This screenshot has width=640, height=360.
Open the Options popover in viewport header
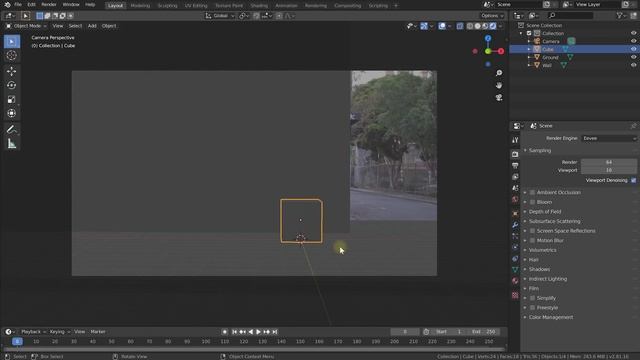click(492, 16)
